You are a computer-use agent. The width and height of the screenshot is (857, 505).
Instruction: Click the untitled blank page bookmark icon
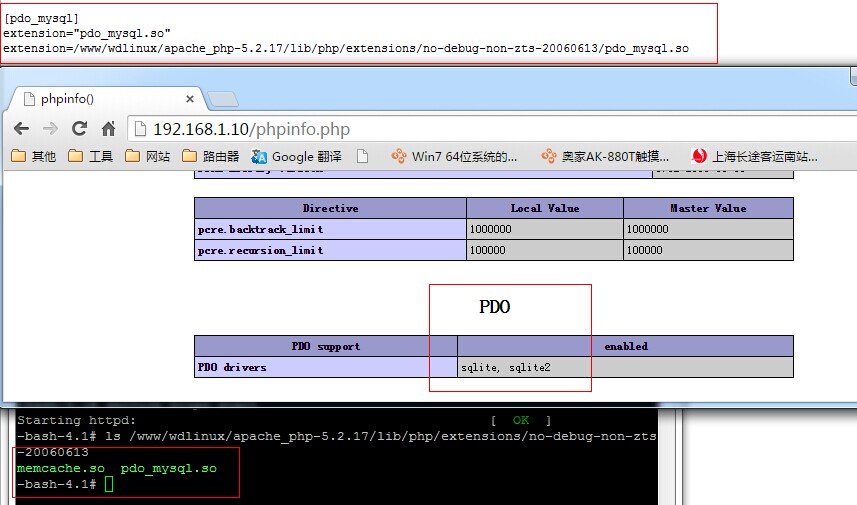coord(363,156)
